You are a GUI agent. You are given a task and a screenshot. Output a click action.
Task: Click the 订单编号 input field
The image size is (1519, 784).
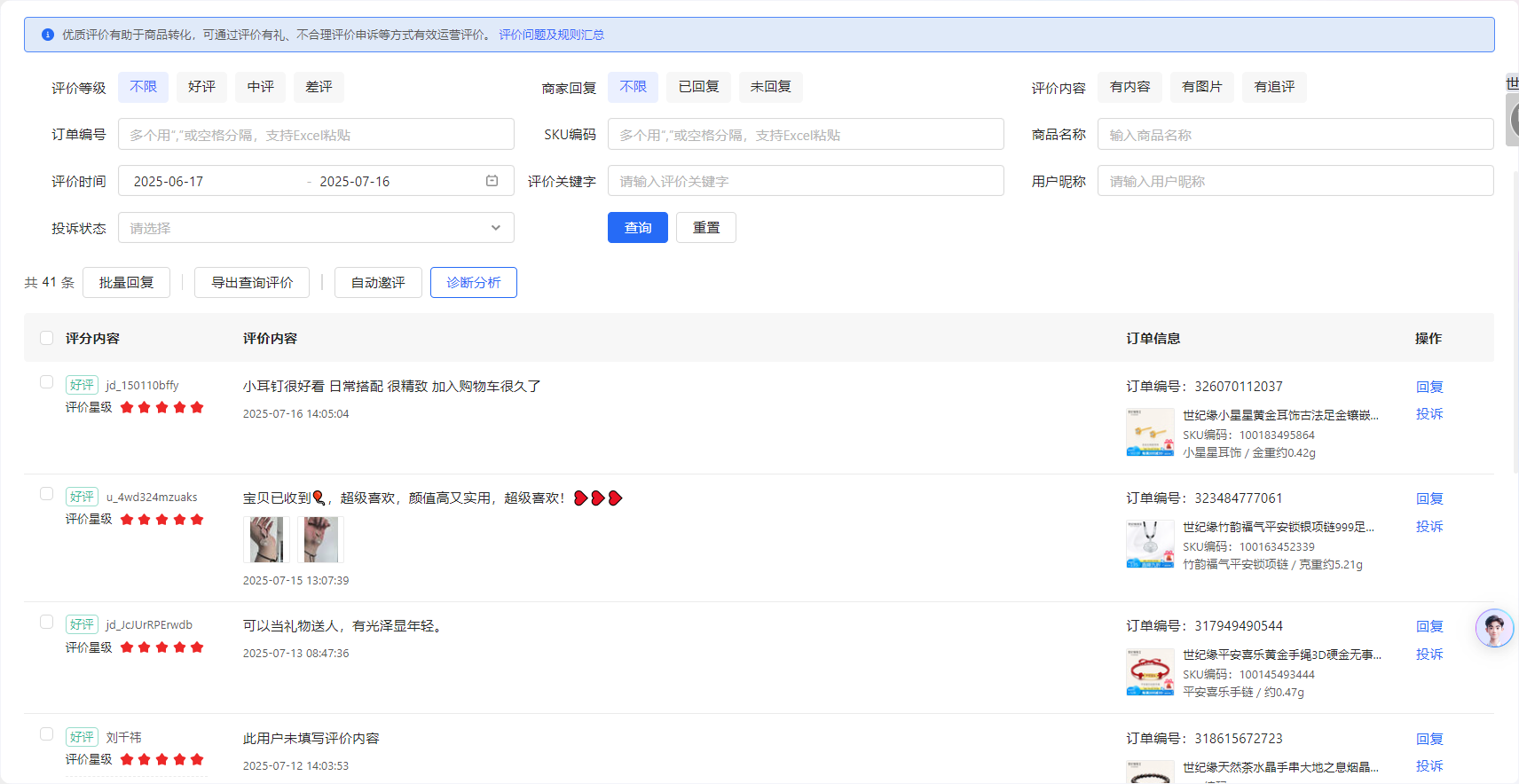316,135
